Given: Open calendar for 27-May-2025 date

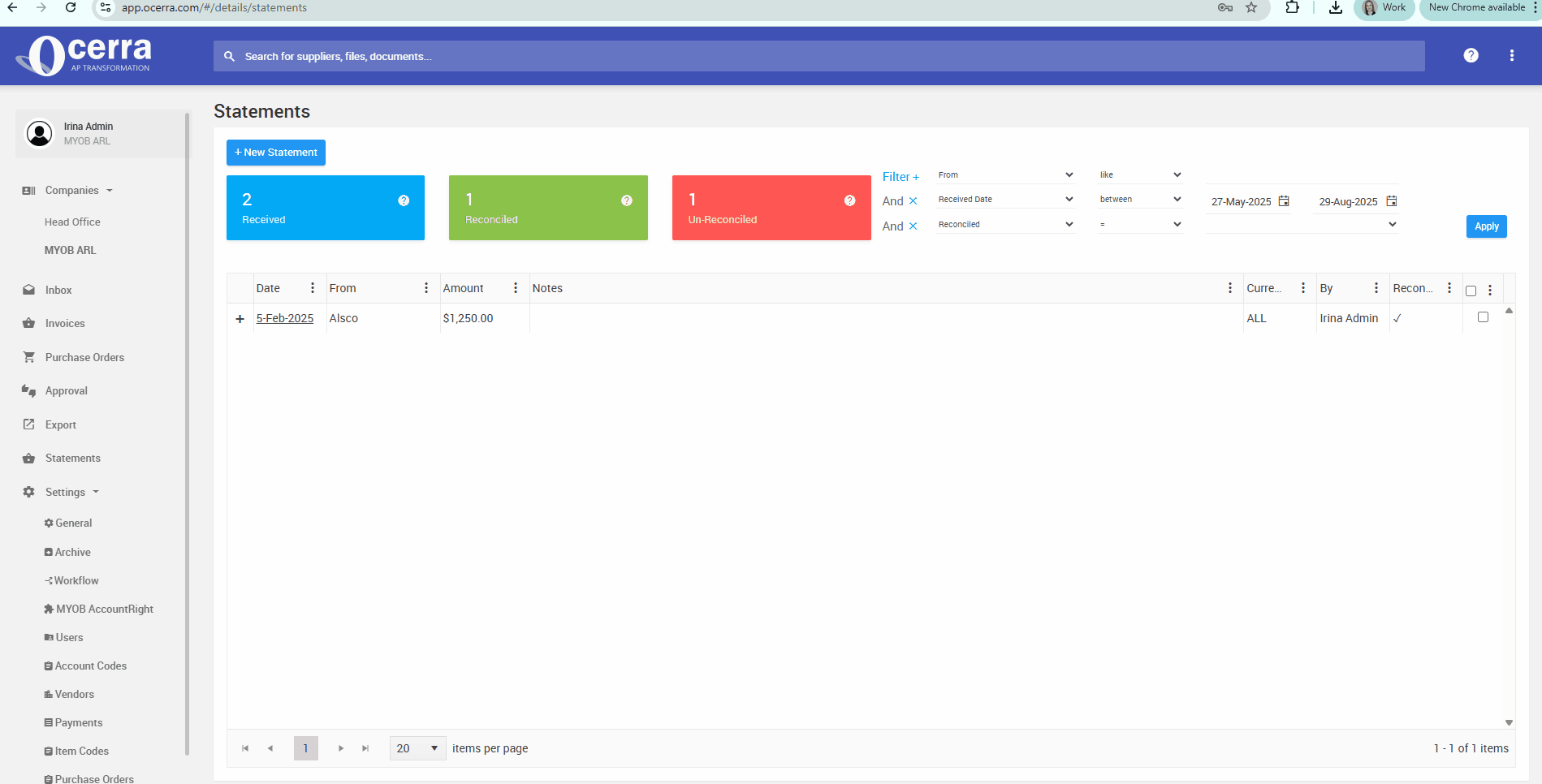Looking at the screenshot, I should pos(1284,201).
